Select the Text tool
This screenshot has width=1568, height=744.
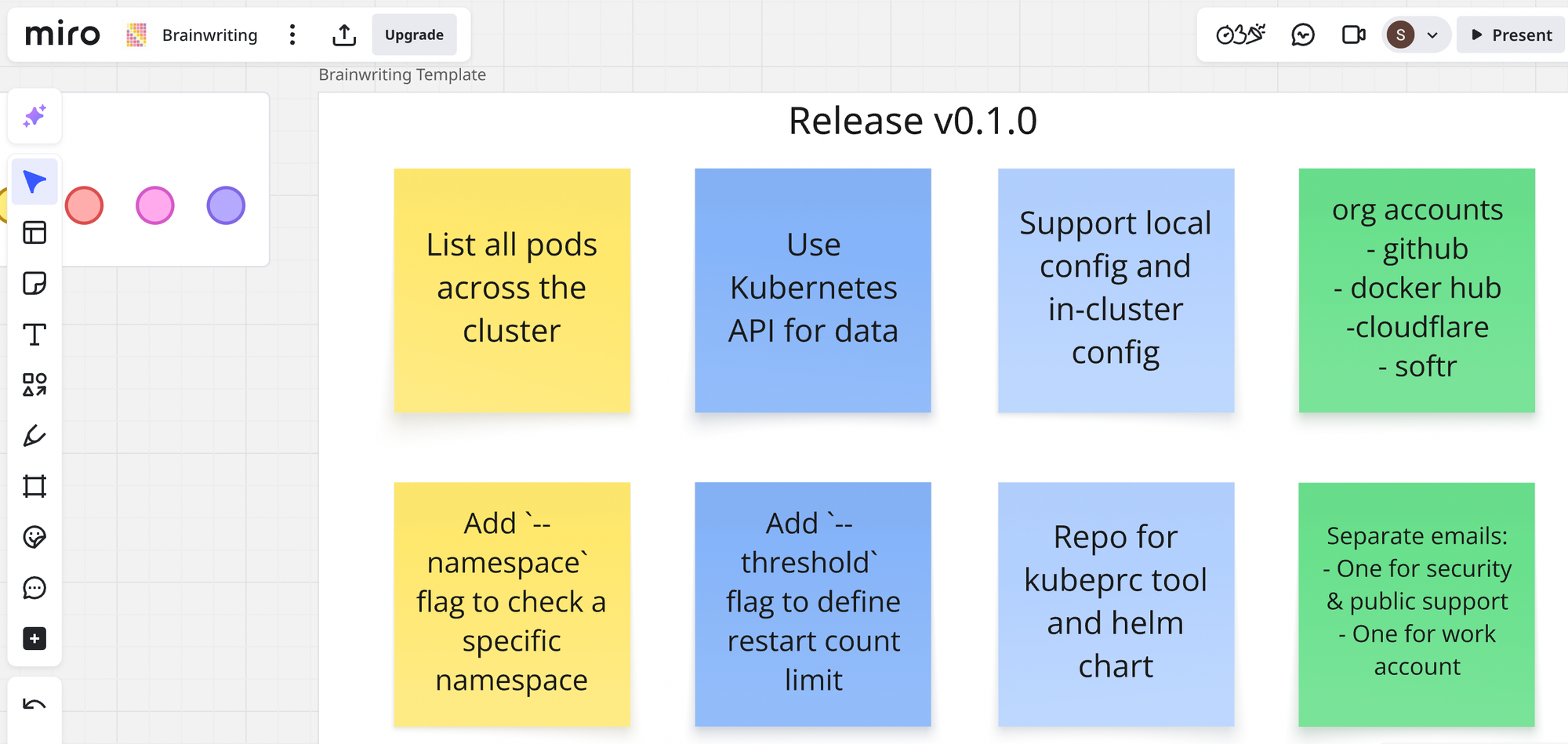[x=34, y=335]
